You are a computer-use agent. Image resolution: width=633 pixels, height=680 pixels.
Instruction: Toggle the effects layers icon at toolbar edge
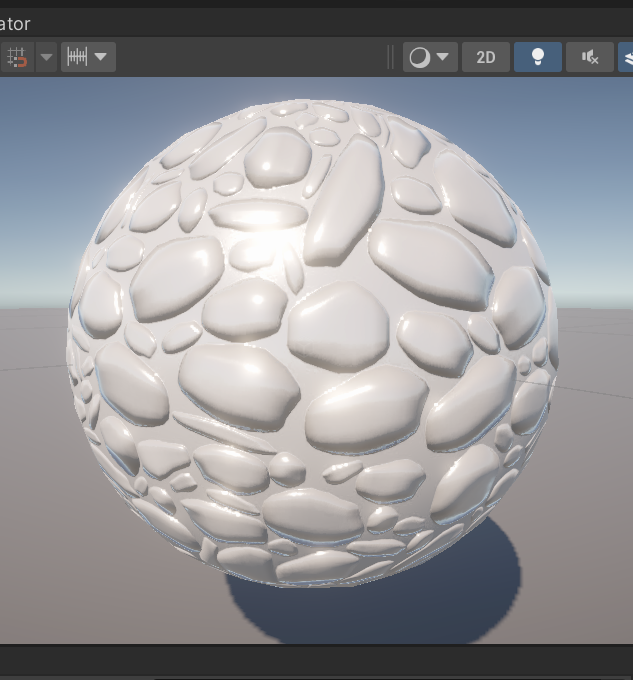pos(626,57)
